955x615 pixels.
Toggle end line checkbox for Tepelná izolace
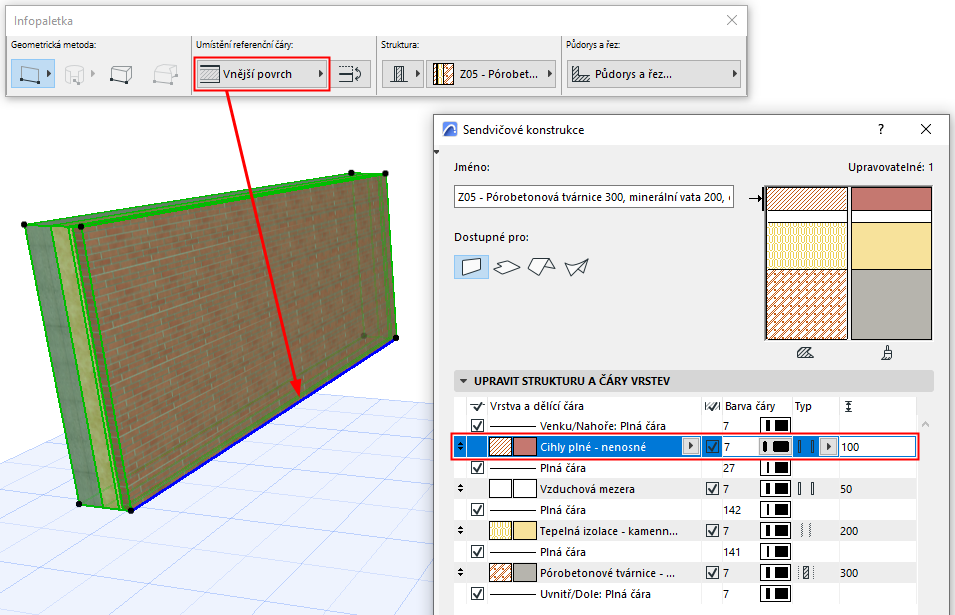tap(713, 530)
